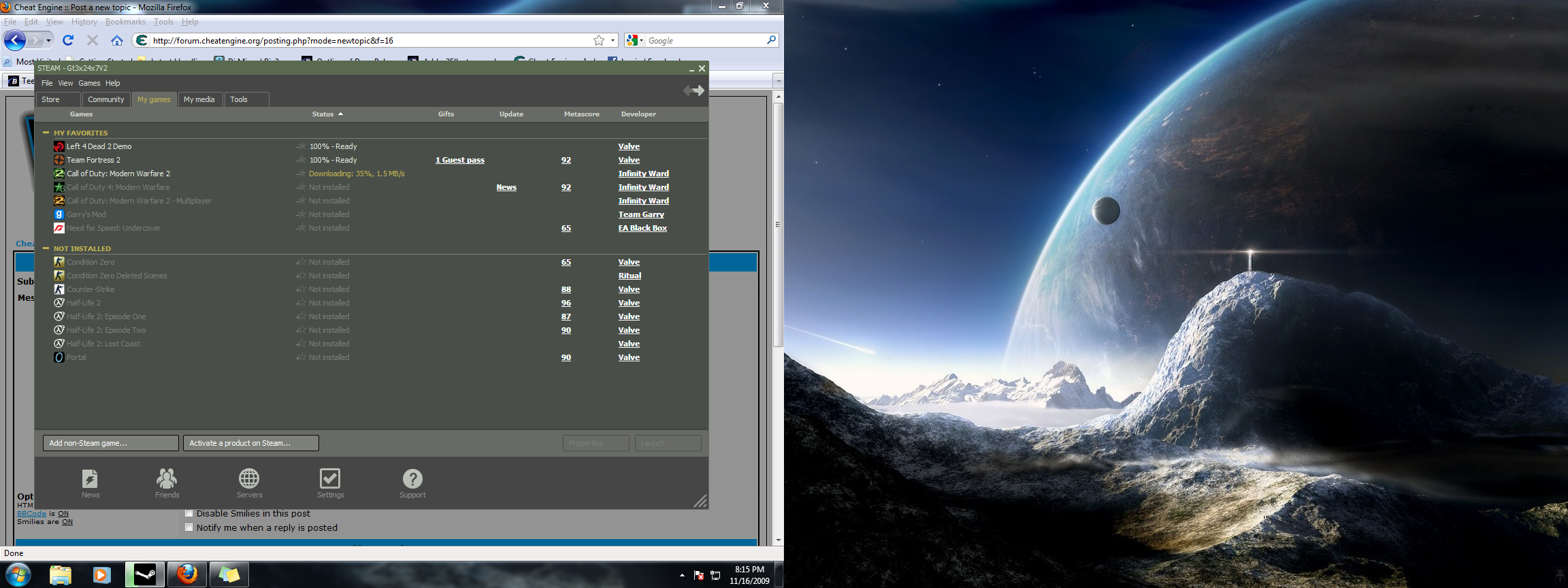Reload the page in Firefox

[68, 40]
